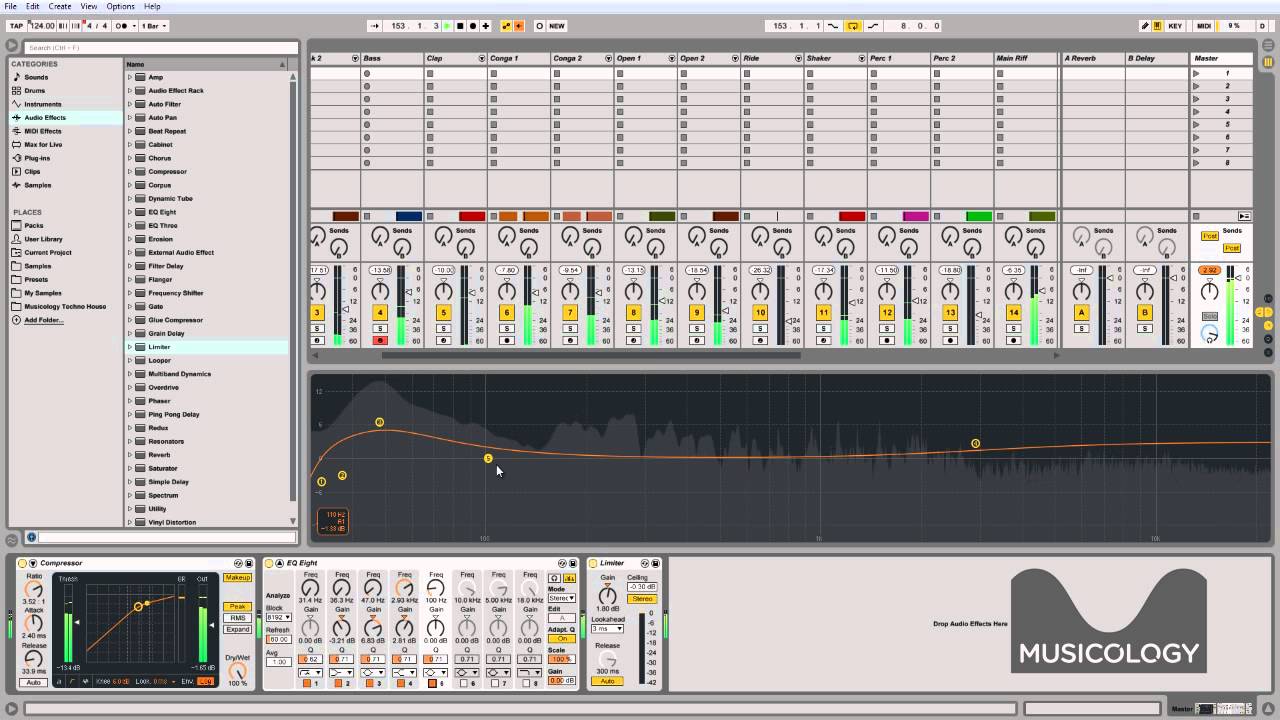Click the Limiter Stereo button
1280x720 pixels.
pyautogui.click(x=642, y=598)
